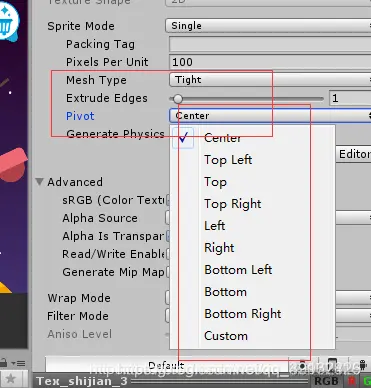Open the panel options menu icon

coord(18,363)
